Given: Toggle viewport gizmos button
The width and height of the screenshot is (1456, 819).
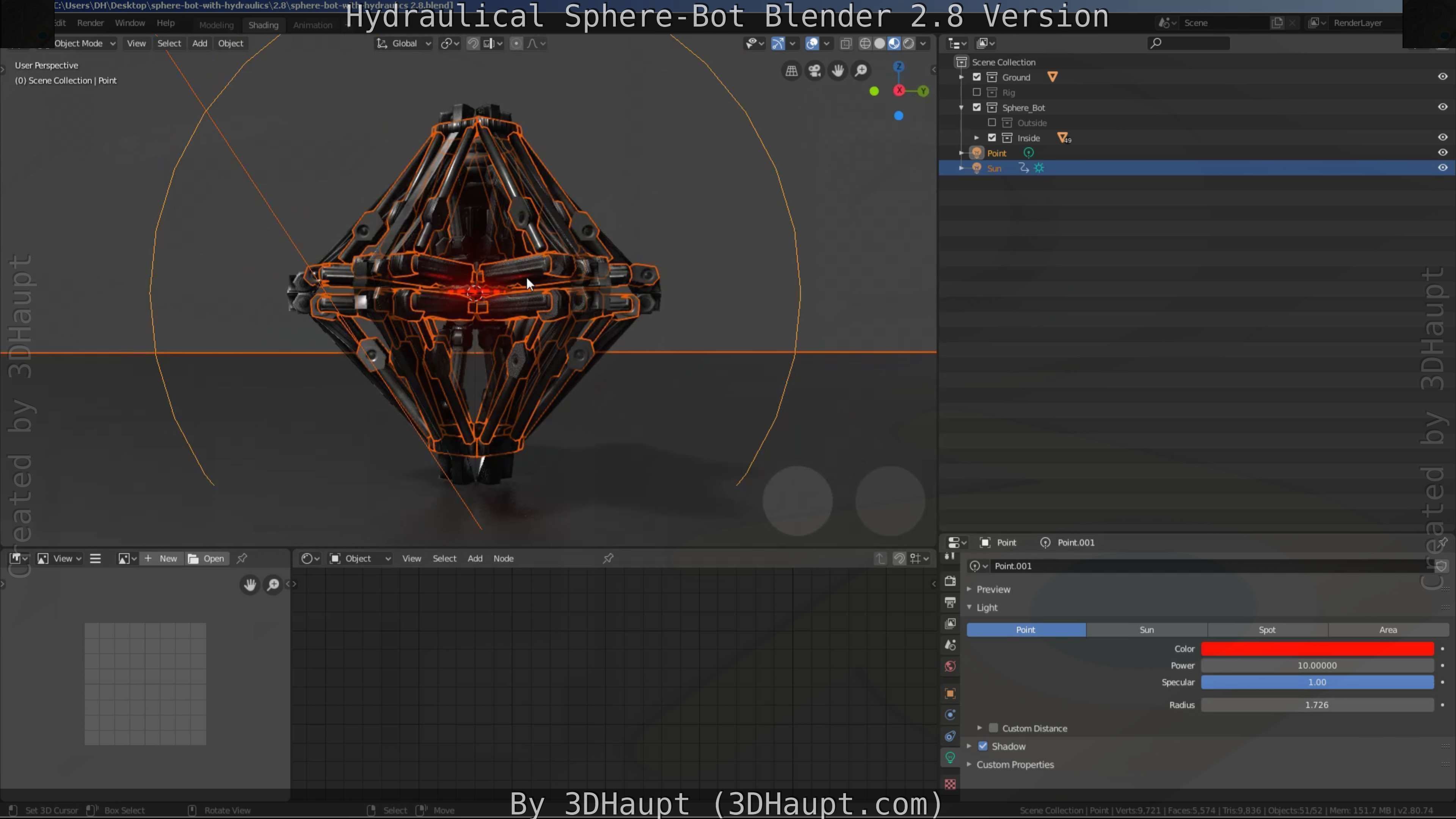Looking at the screenshot, I should pos(778,44).
